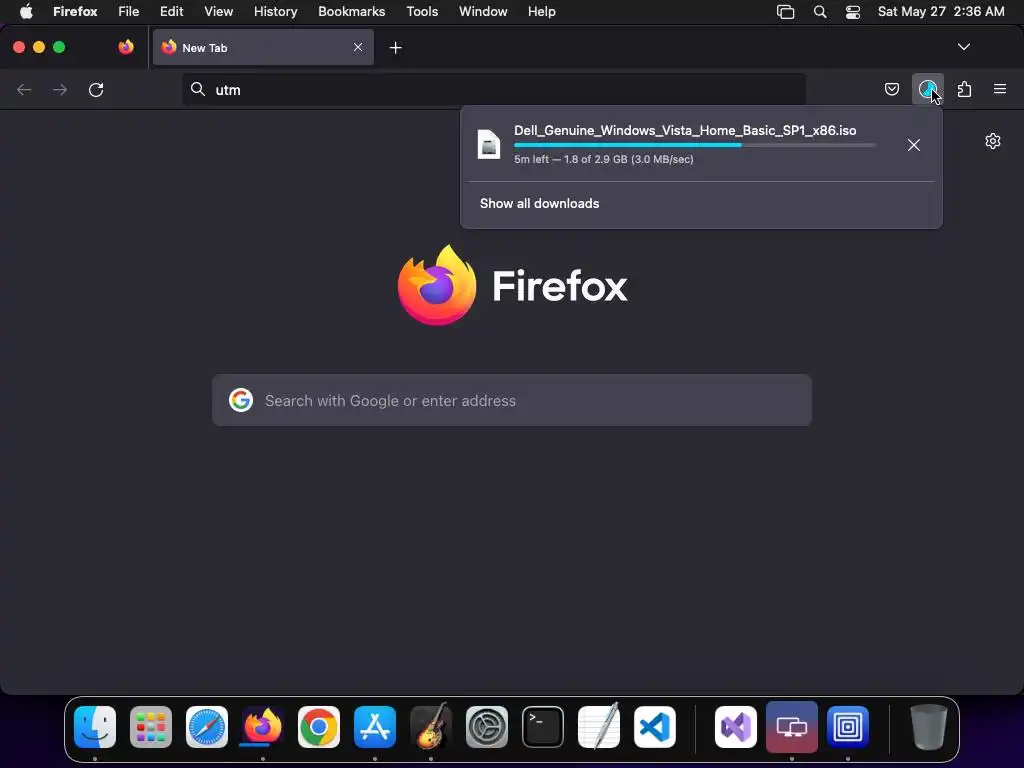Open Finder from the Dock

pos(95,727)
